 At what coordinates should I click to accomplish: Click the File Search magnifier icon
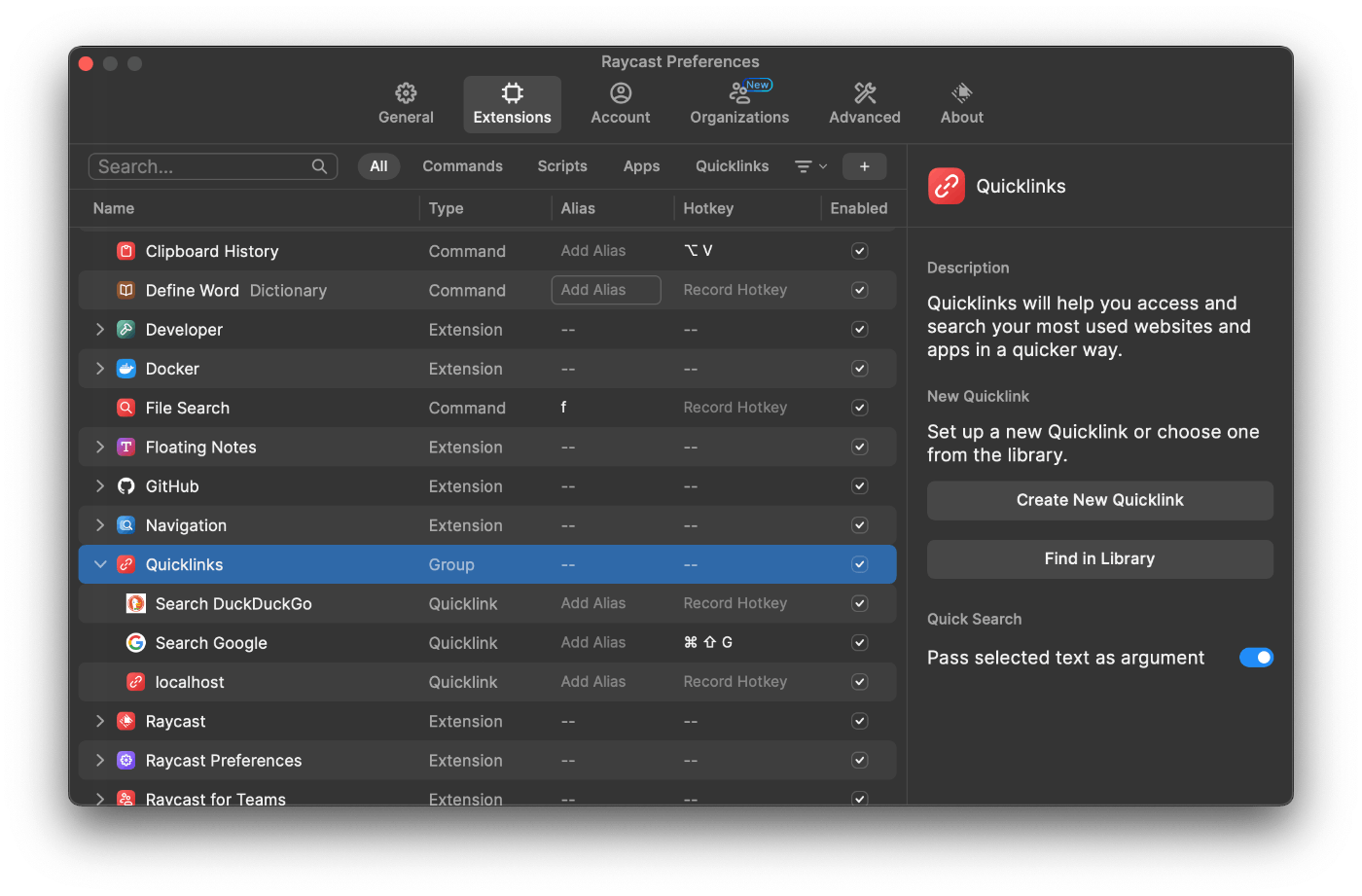coord(125,408)
